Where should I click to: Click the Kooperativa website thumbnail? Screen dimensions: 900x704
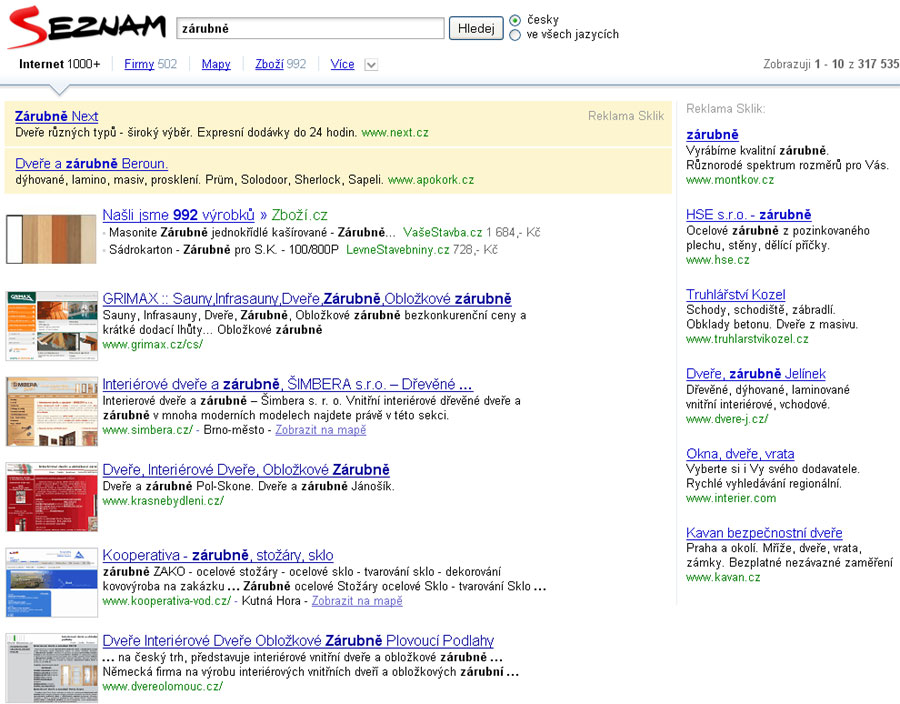coord(52,582)
